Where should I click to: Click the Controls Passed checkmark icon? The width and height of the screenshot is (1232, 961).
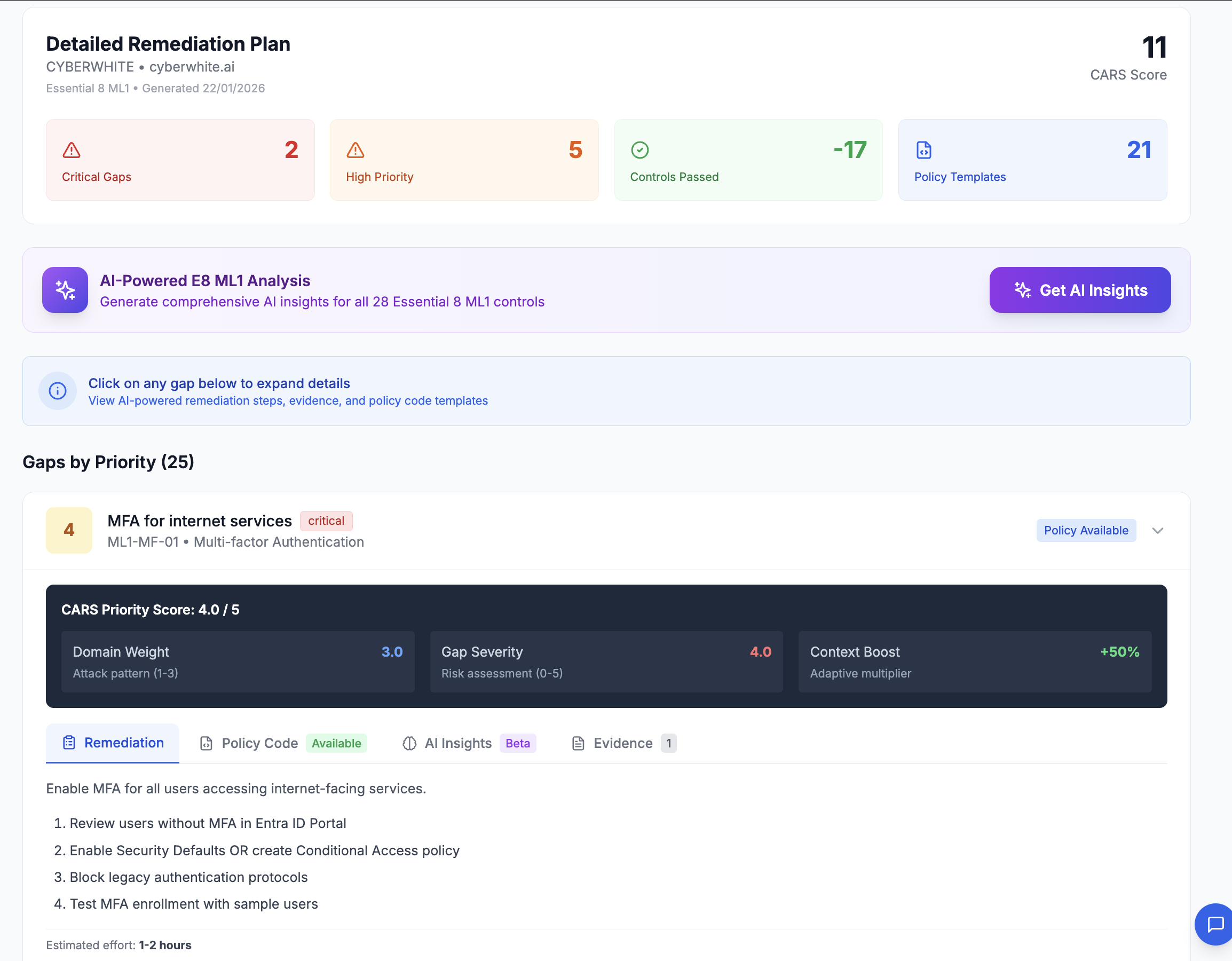[x=639, y=150]
